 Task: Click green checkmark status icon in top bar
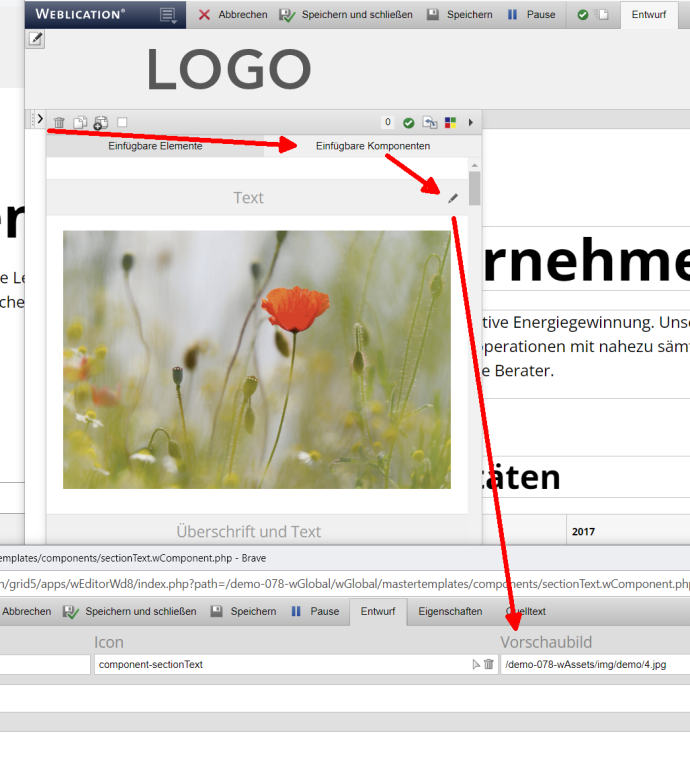click(x=583, y=15)
